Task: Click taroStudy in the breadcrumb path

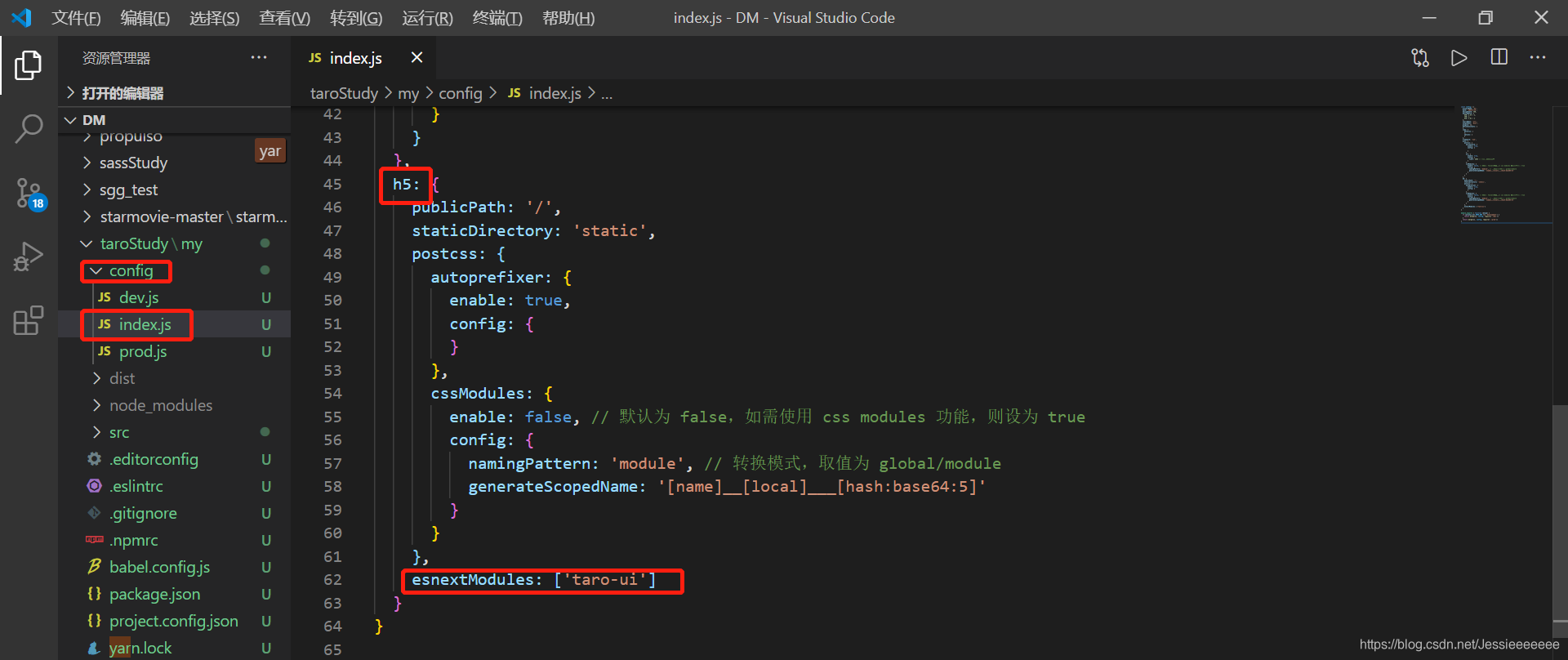Action: pos(344,93)
